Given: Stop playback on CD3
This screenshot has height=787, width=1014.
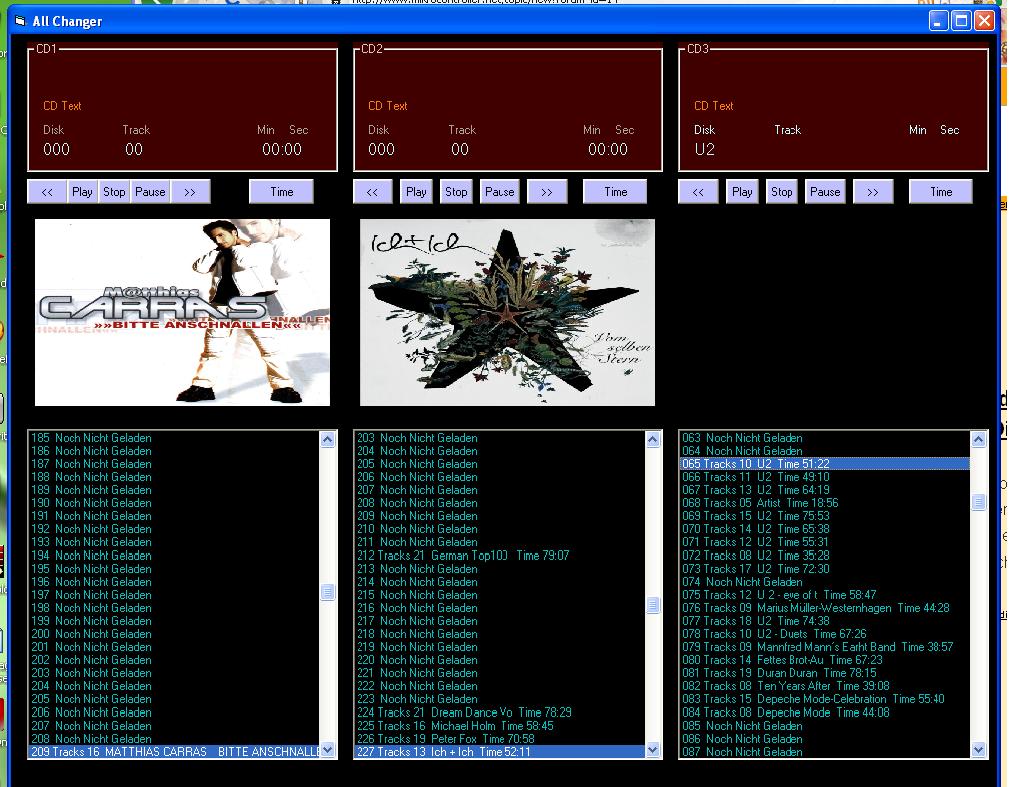Looking at the screenshot, I should point(781,192).
